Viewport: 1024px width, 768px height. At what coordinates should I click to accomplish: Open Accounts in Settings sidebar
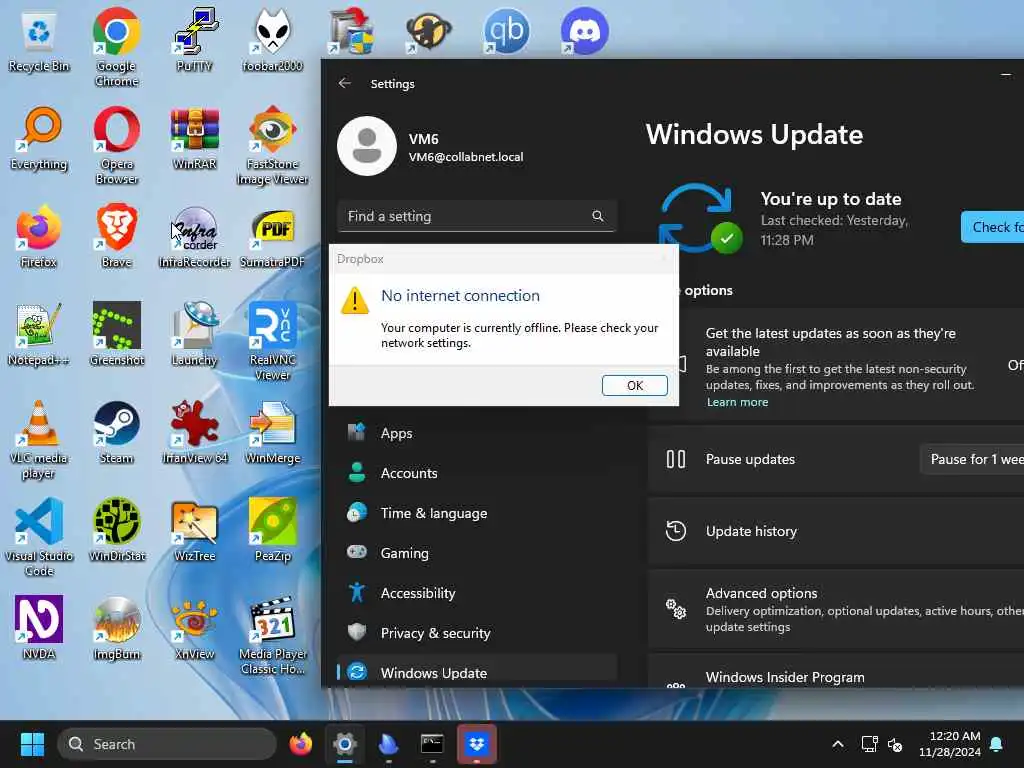477,473
